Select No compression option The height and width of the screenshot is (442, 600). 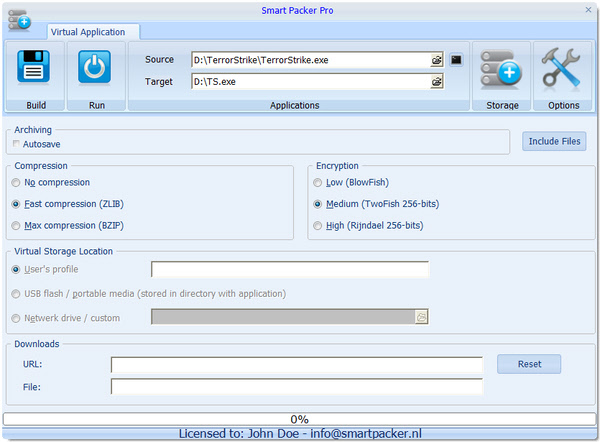click(17, 183)
